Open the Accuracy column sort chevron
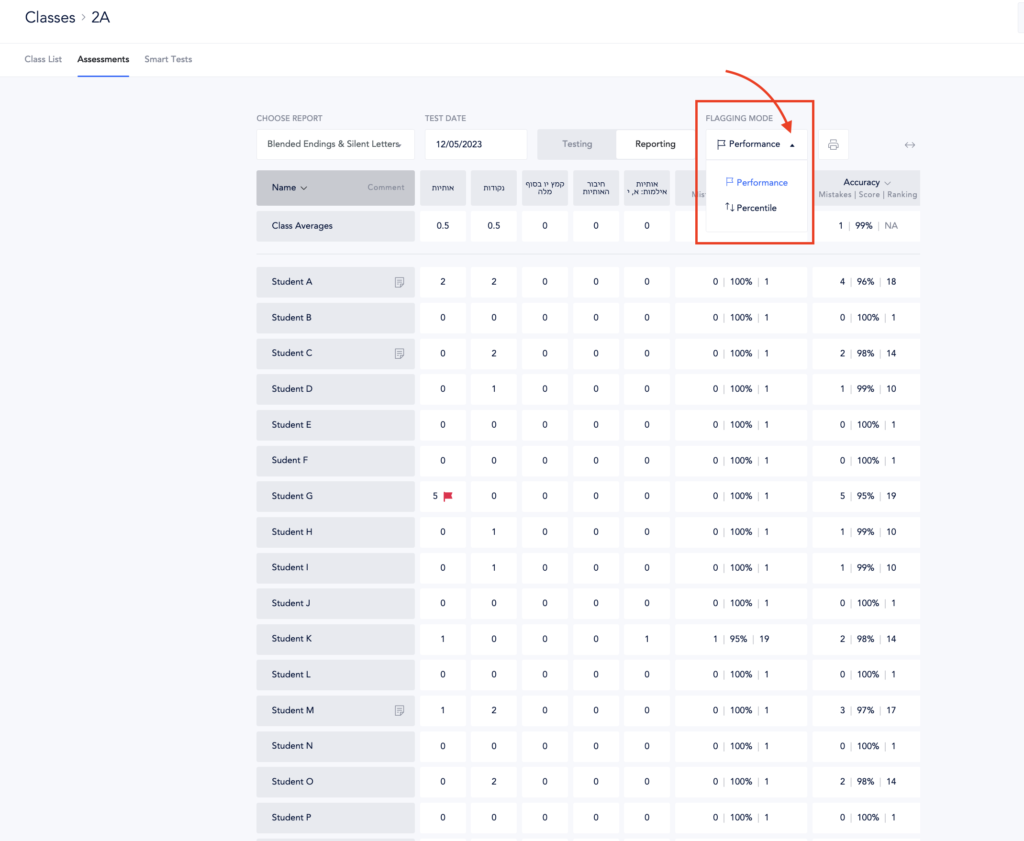 click(x=888, y=183)
